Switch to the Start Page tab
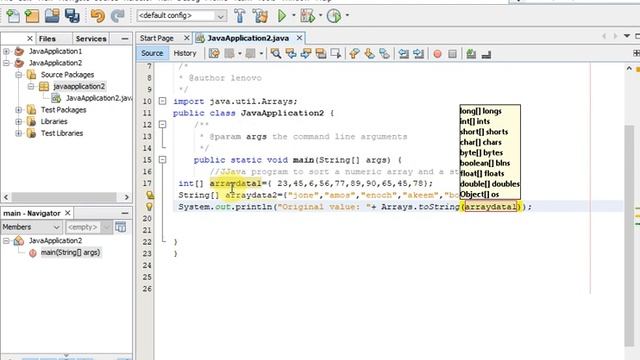This screenshot has height=360, width=640. pyautogui.click(x=157, y=38)
